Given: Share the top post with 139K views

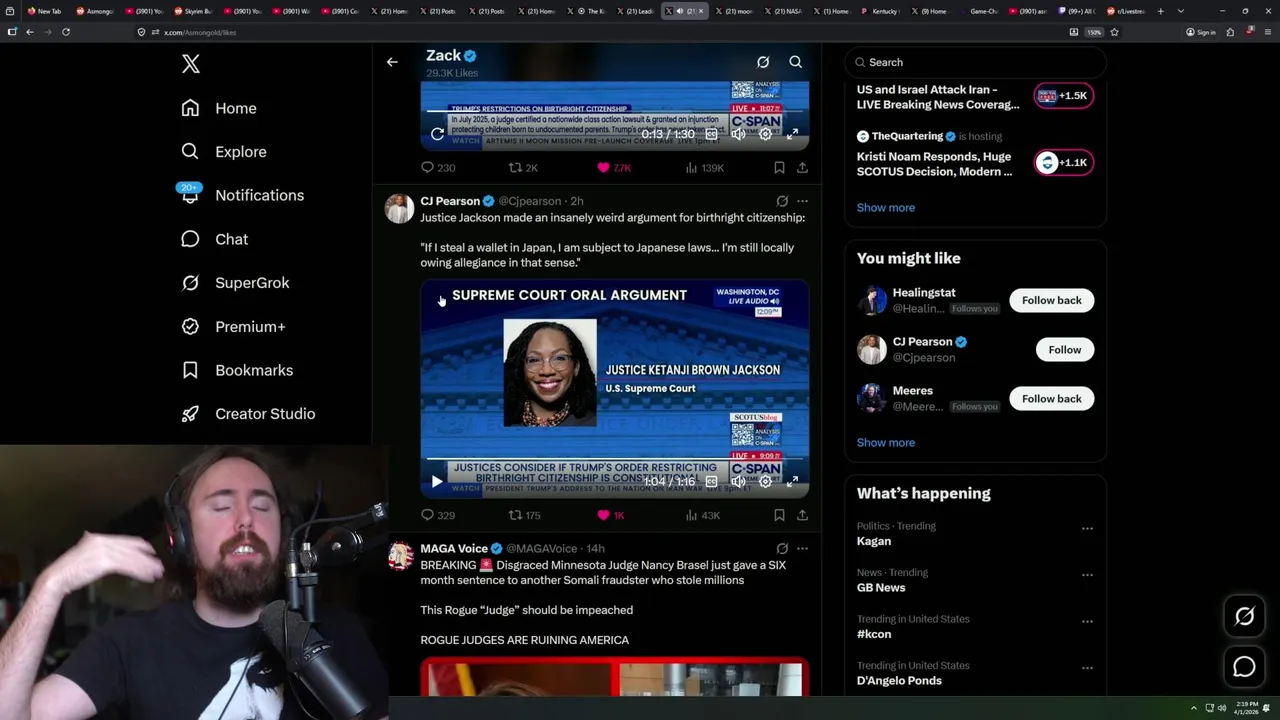Looking at the screenshot, I should (802, 168).
